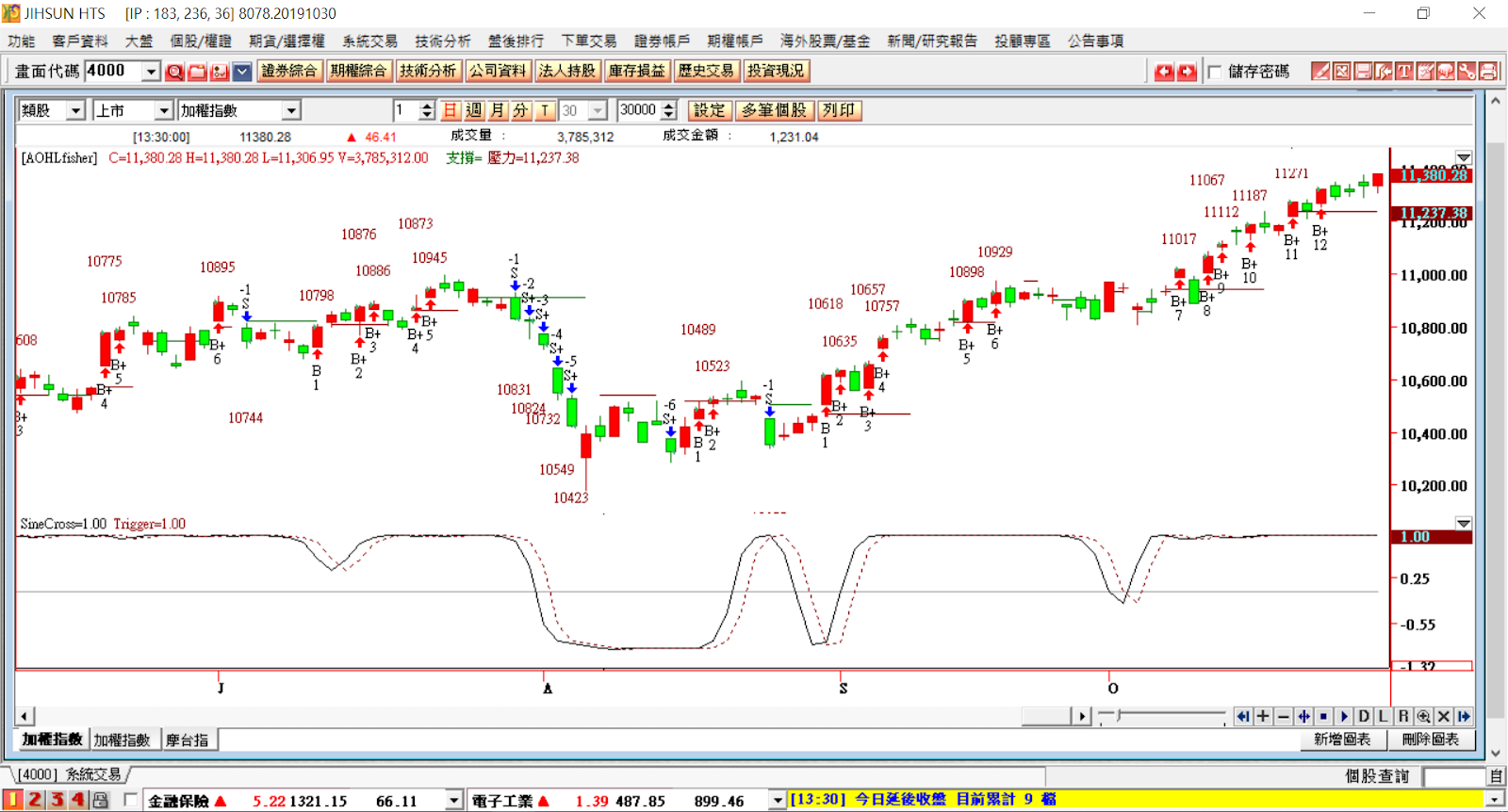
Task: Click the 刪除圖表 button
Action: [1431, 739]
